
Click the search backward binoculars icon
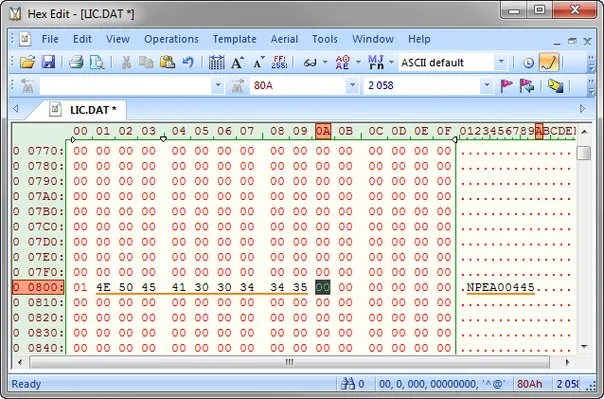(x=27, y=86)
